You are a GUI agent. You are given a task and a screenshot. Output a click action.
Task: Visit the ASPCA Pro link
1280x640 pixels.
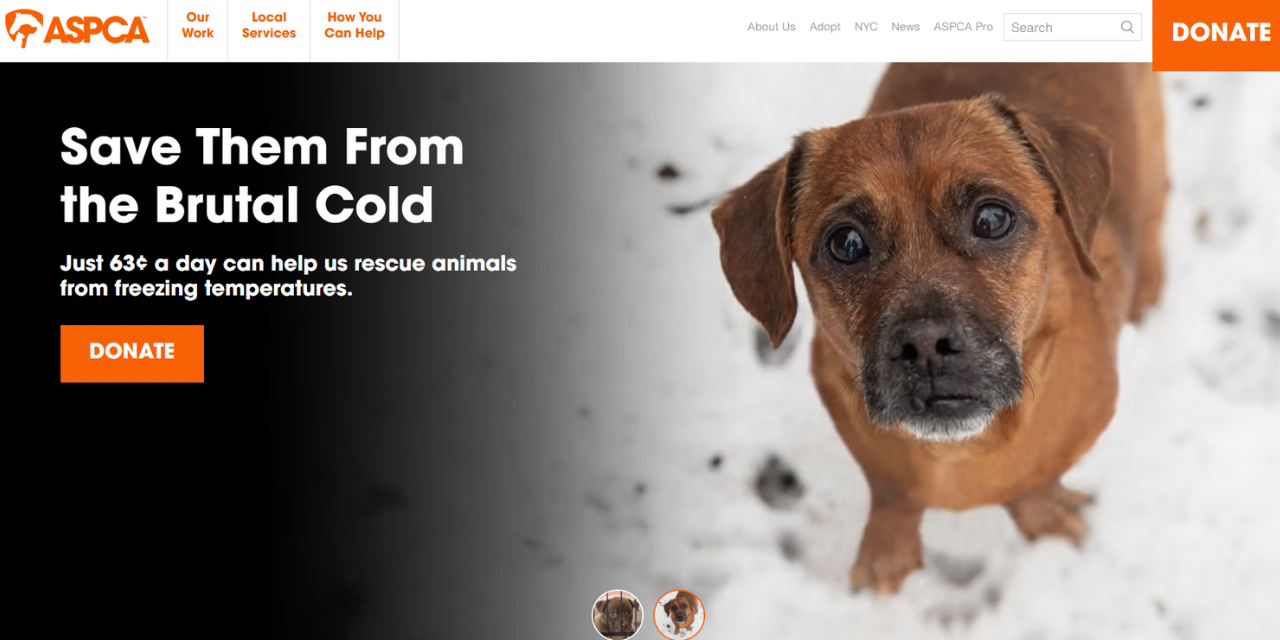963,27
